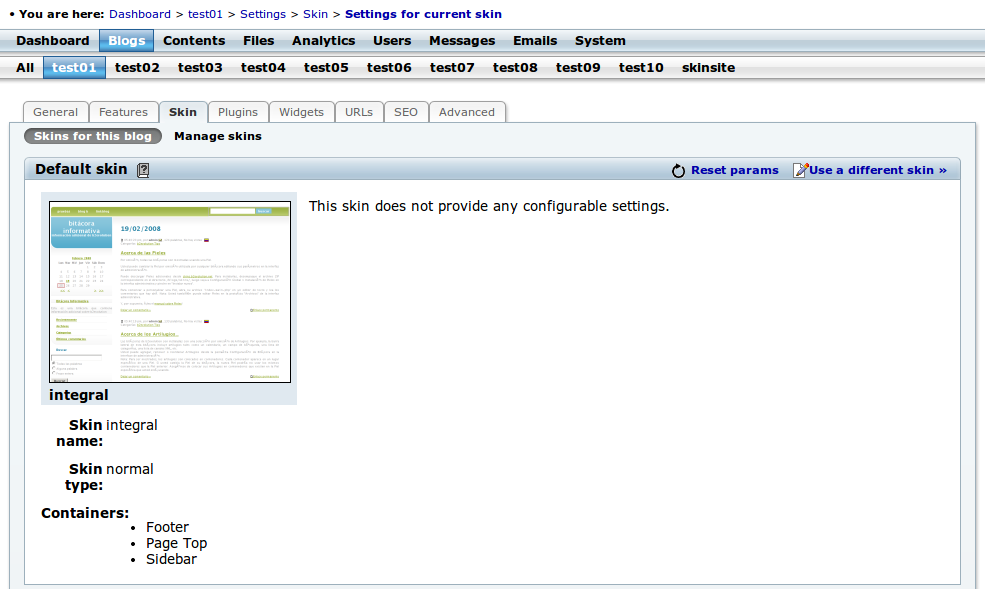Image resolution: width=985 pixels, height=589 pixels.
Task: Select Skins for this blog subtab
Action: coord(93,136)
